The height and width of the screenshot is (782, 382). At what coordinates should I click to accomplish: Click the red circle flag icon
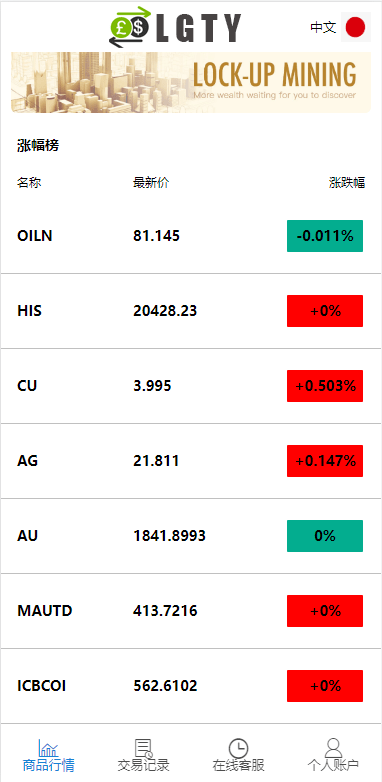click(356, 27)
